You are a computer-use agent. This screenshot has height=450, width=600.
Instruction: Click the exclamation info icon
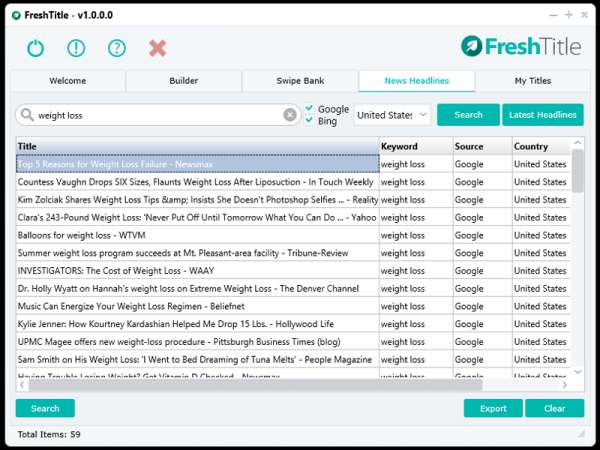tap(76, 48)
